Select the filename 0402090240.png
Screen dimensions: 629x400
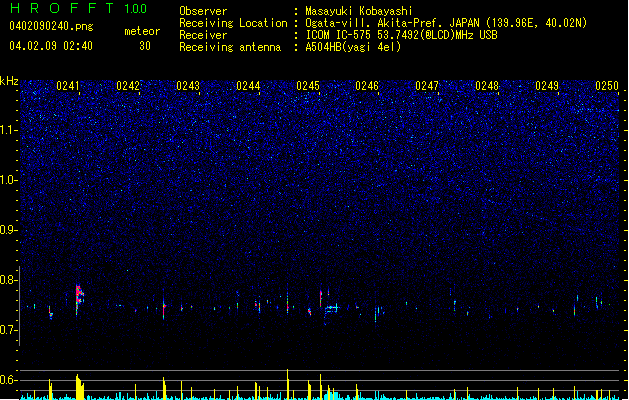tap(51, 26)
